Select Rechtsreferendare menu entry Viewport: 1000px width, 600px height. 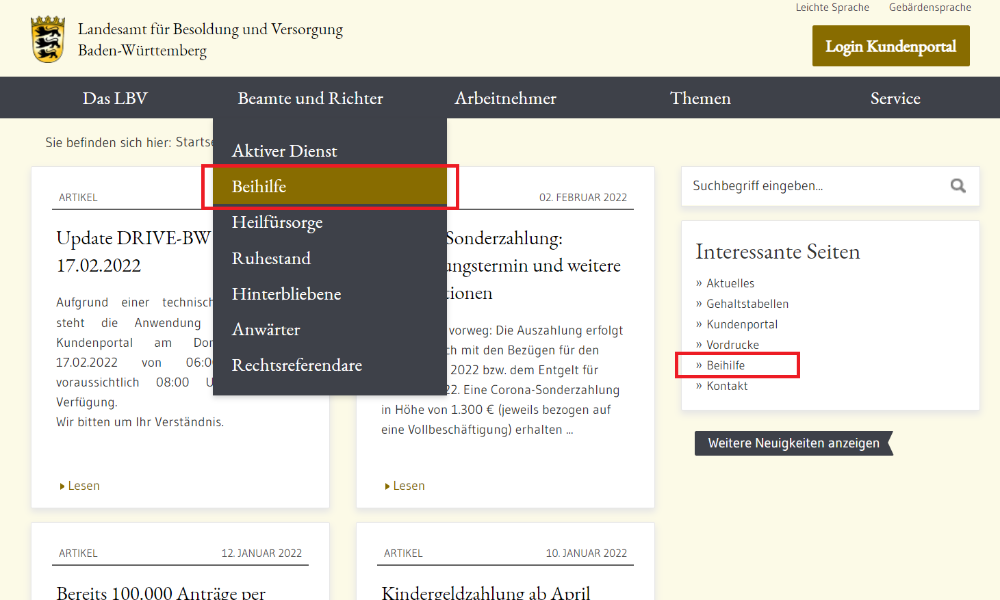[x=297, y=365]
